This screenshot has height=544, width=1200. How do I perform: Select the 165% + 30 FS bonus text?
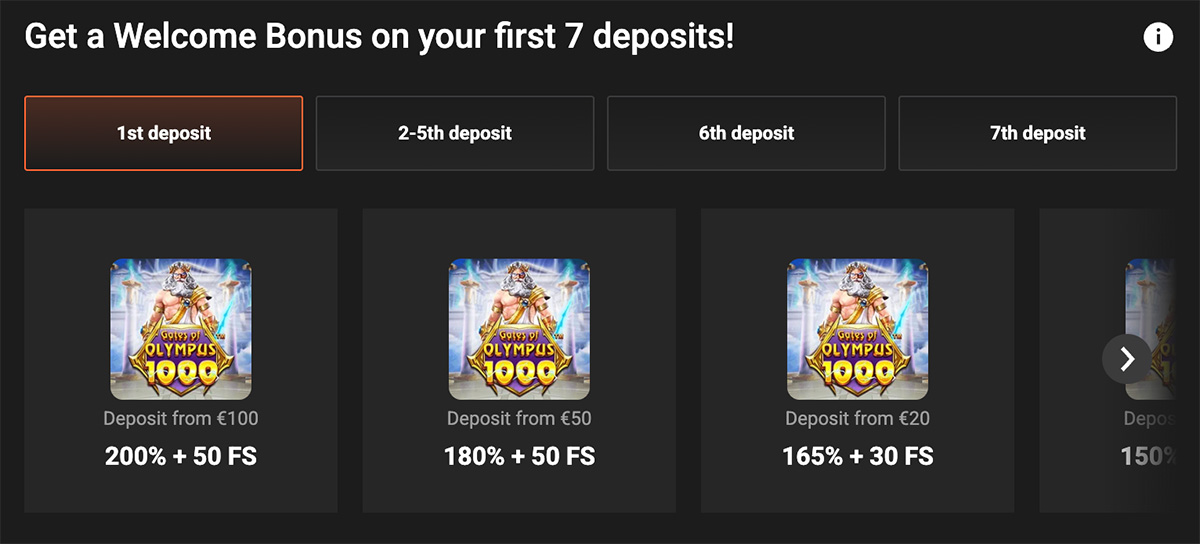[857, 457]
